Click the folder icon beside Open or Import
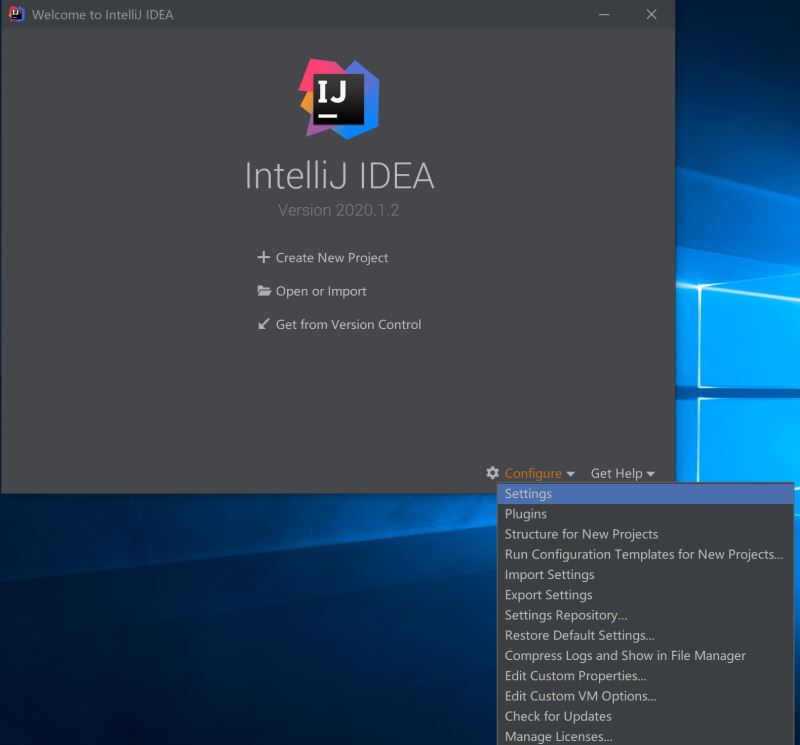Viewport: 800px width, 745px height. tap(264, 291)
